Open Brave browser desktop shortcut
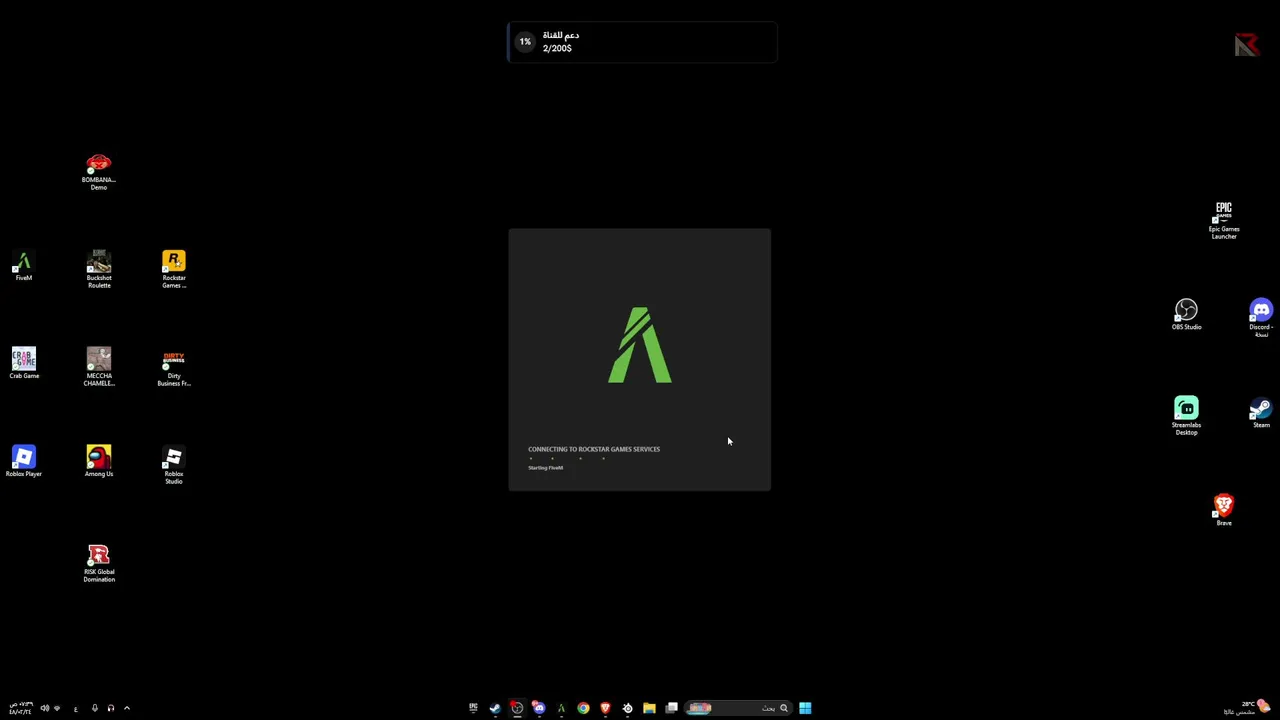 tap(1224, 511)
